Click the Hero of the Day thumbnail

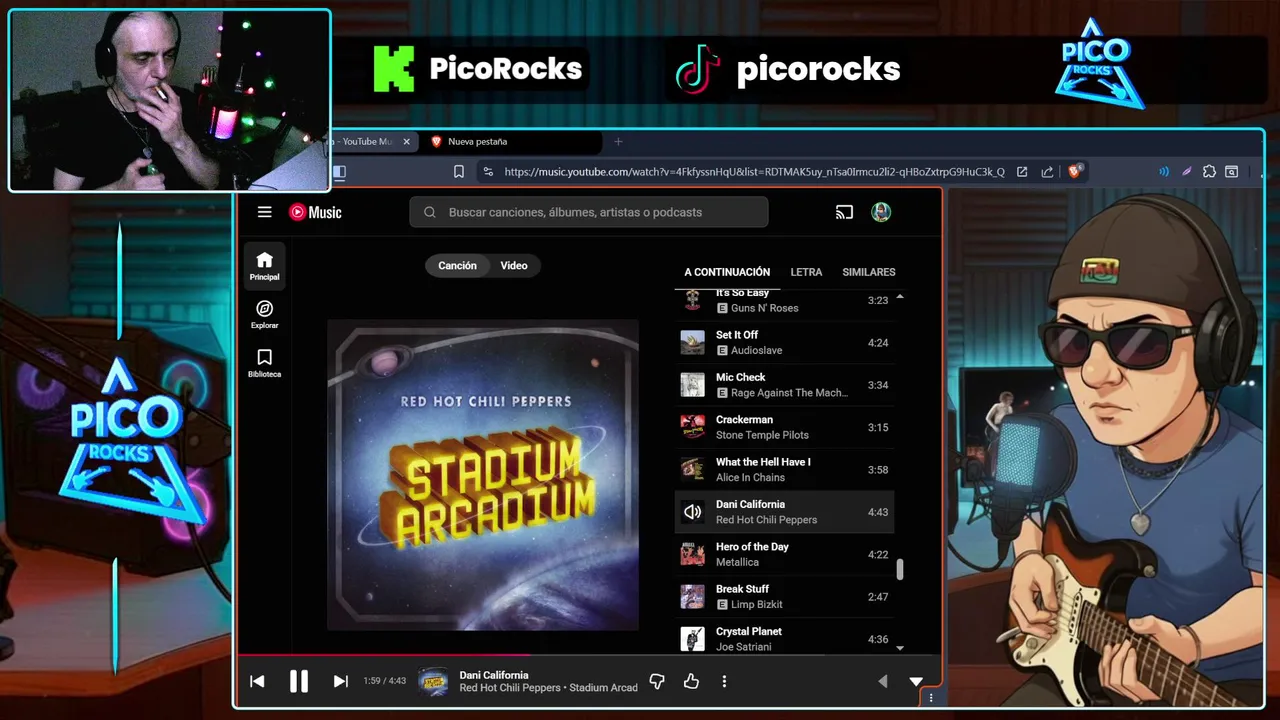coord(692,554)
